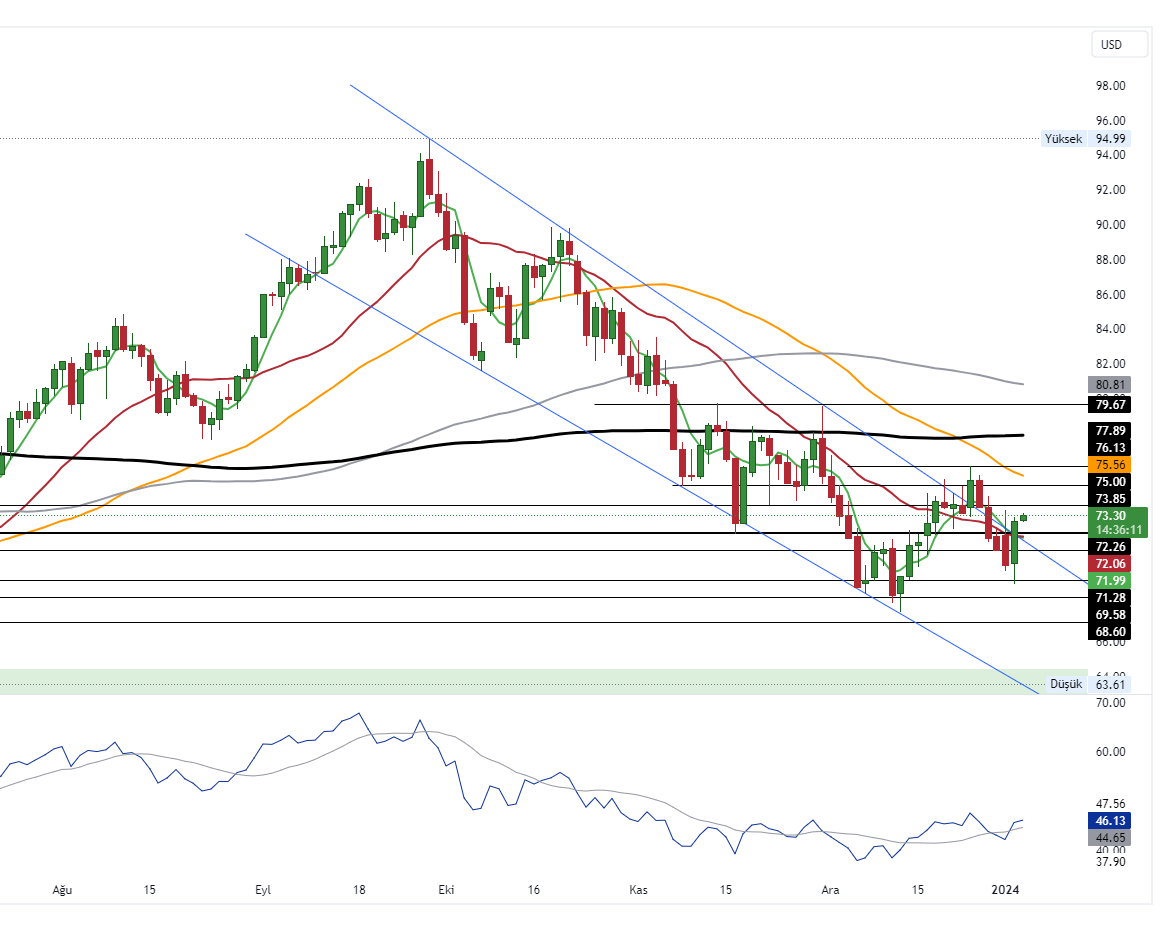Select the red 72.06 moving average label

(x=1111, y=564)
